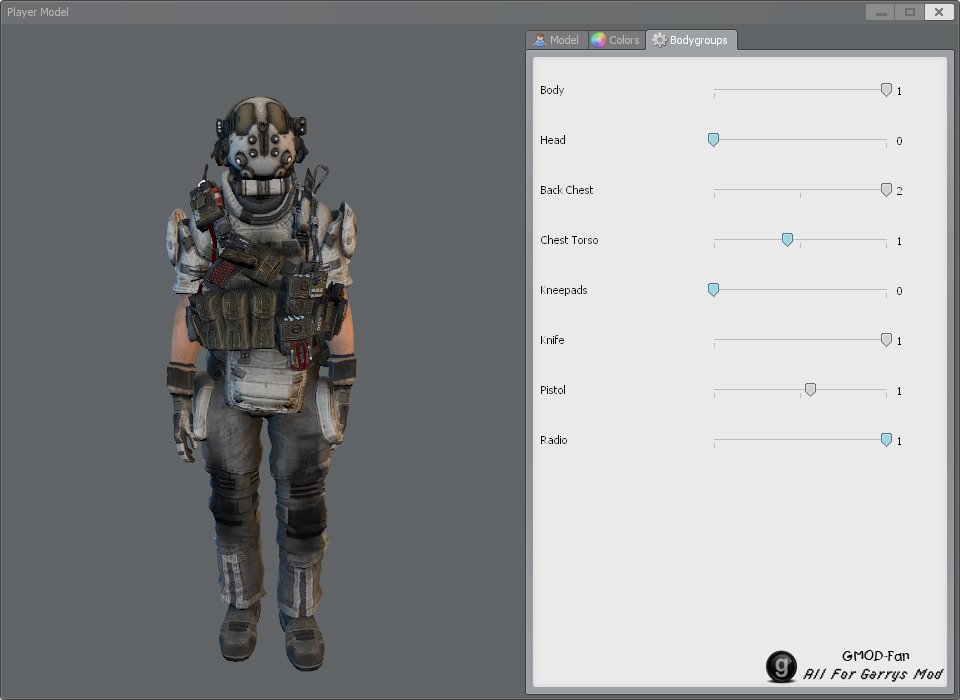
Task: Click the Knife slider handle
Action: pos(886,340)
